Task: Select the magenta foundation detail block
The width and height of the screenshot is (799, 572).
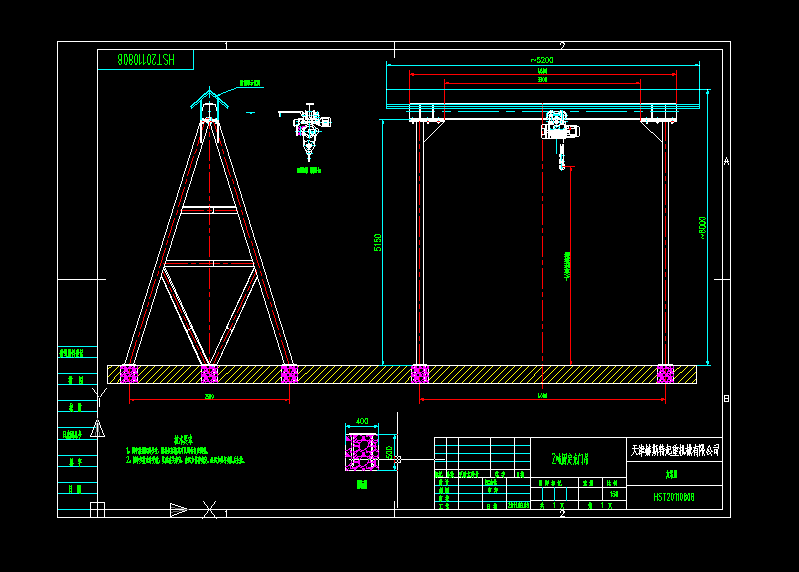Action: [x=362, y=452]
